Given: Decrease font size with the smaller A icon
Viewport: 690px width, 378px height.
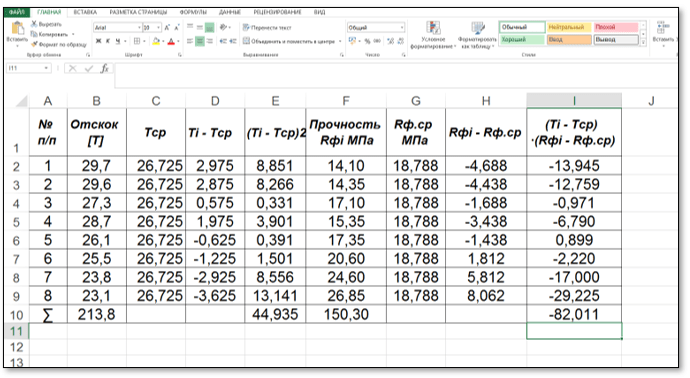Looking at the screenshot, I should pos(176,28).
